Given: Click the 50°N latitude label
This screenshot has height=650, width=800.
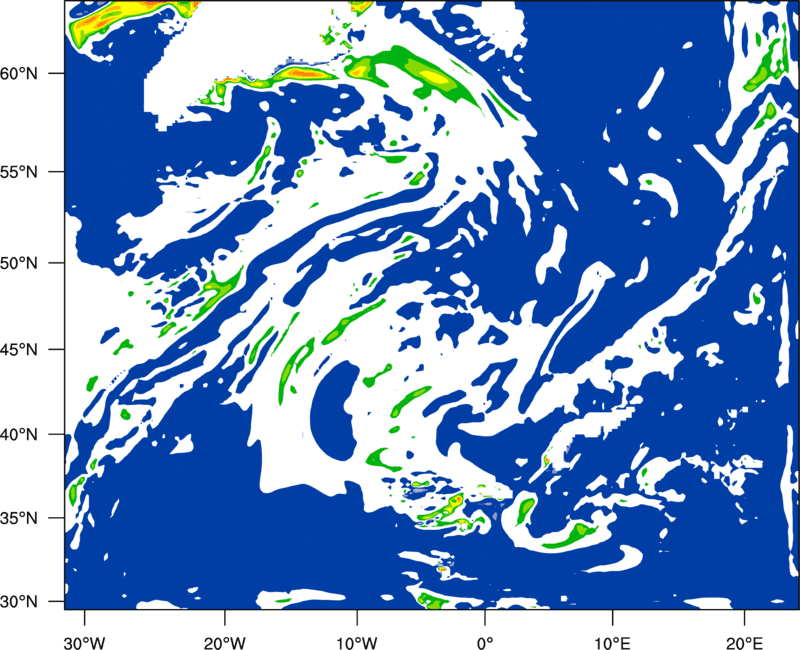Looking at the screenshot, I should pos(19,263).
